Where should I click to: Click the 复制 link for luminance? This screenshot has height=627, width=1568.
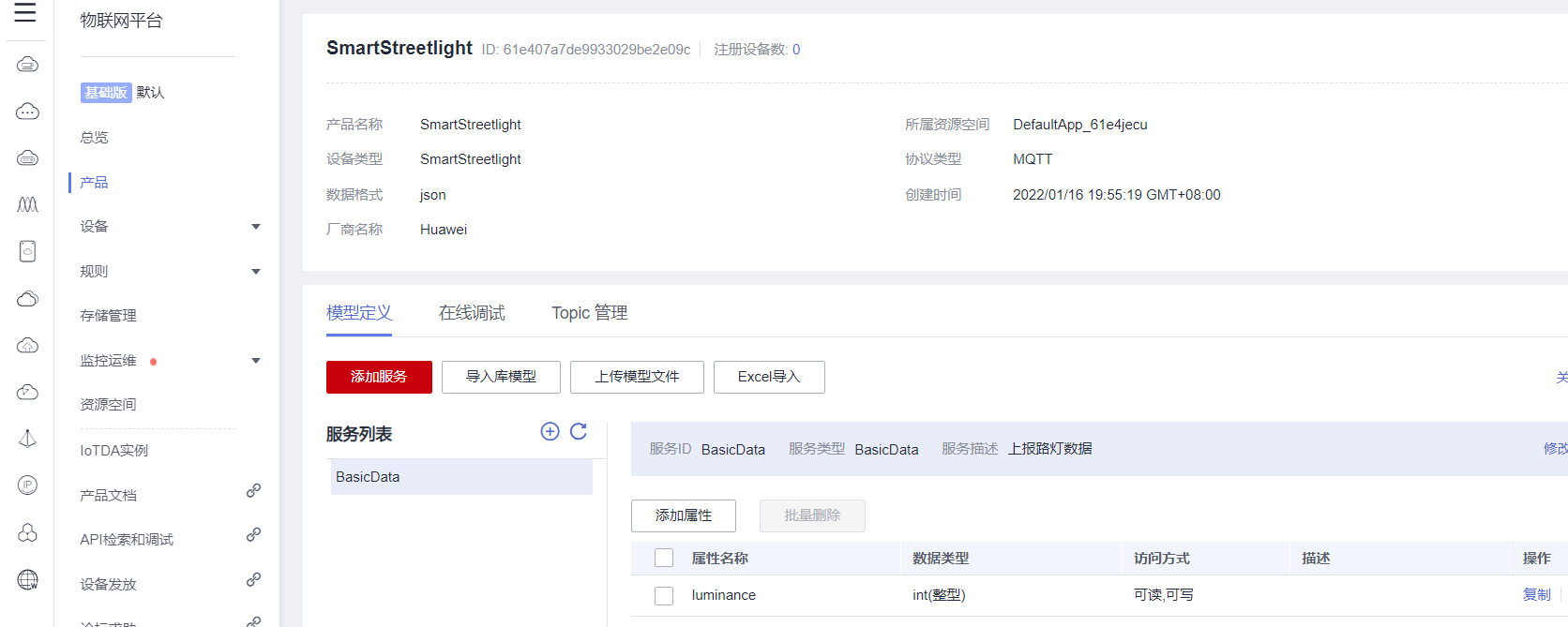click(1537, 595)
